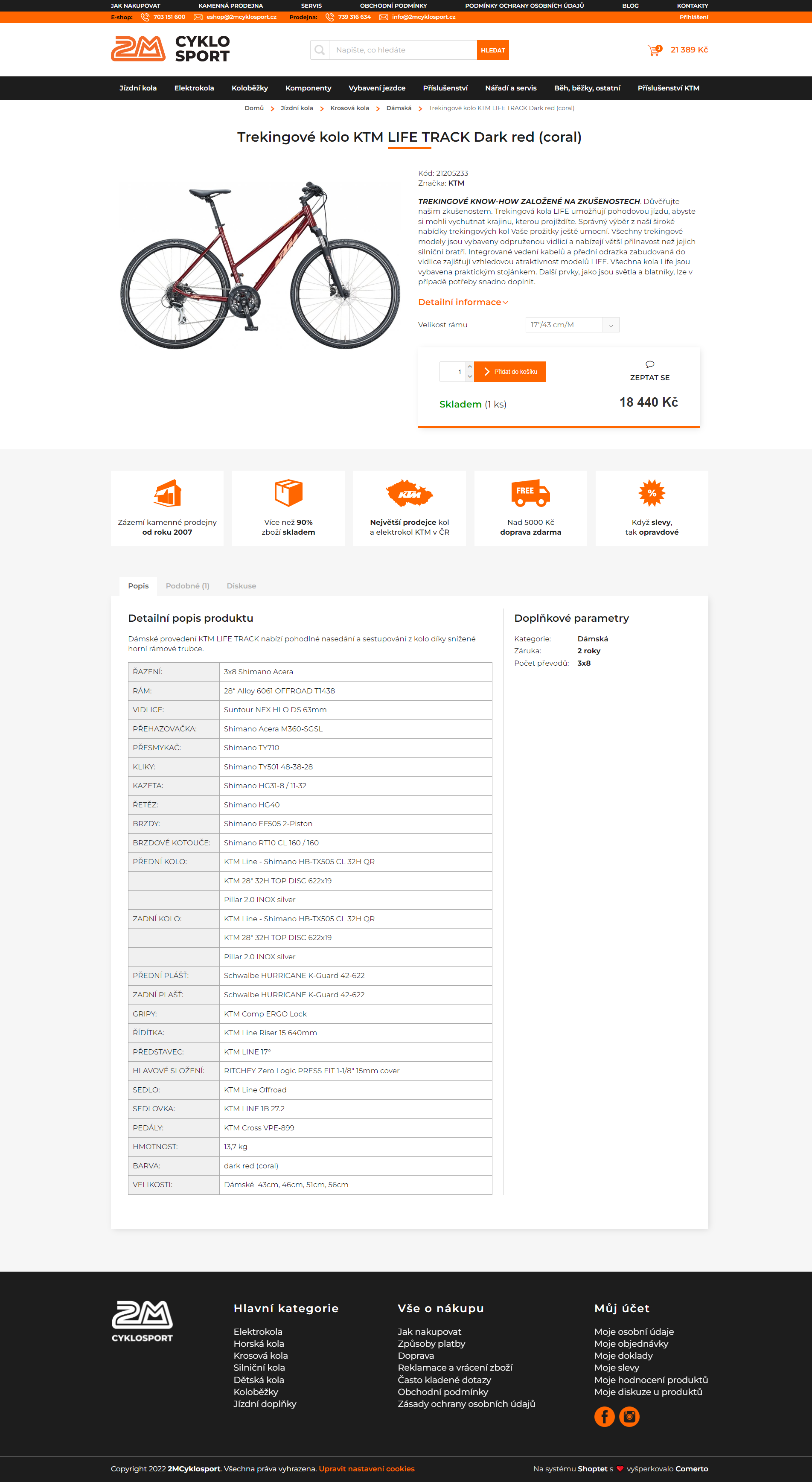This screenshot has width=812, height=1482.
Task: Click the bike product image
Action: (x=260, y=265)
